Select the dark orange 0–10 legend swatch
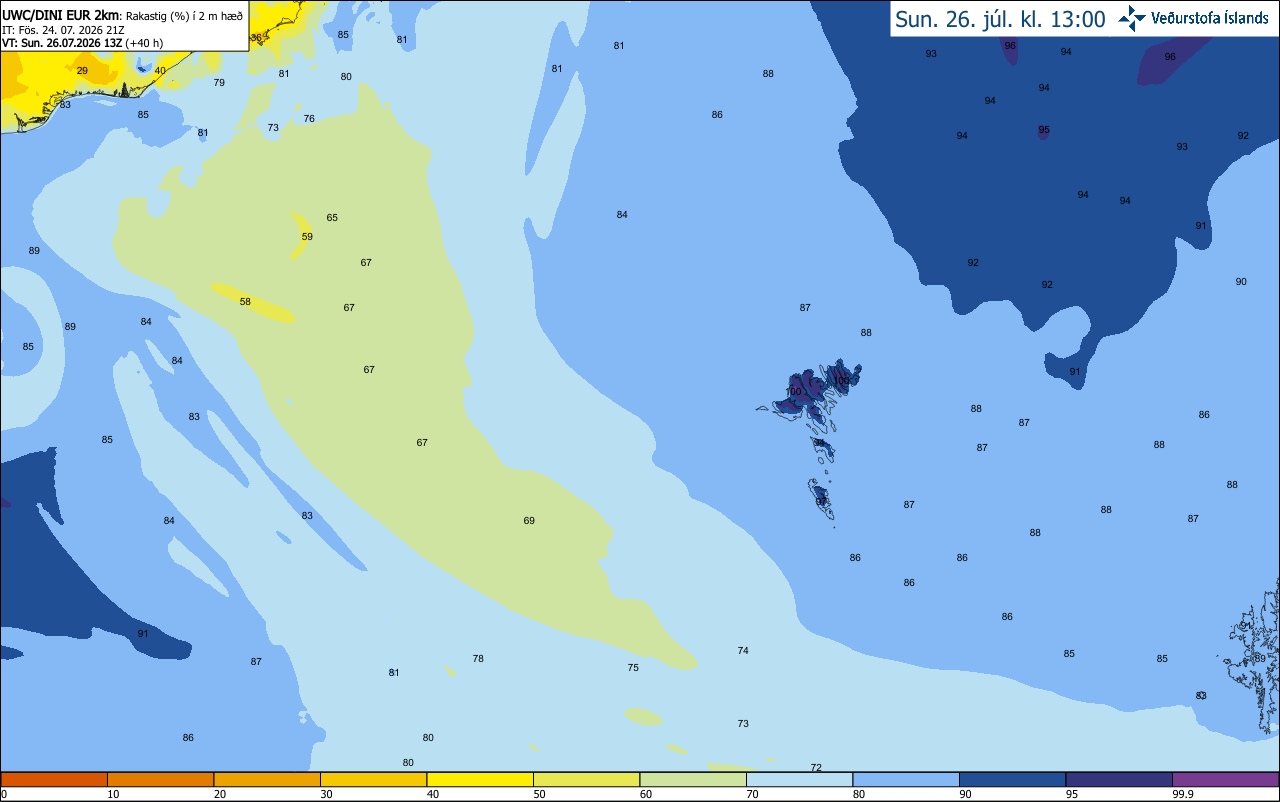1280x802 pixels. pos(54,779)
